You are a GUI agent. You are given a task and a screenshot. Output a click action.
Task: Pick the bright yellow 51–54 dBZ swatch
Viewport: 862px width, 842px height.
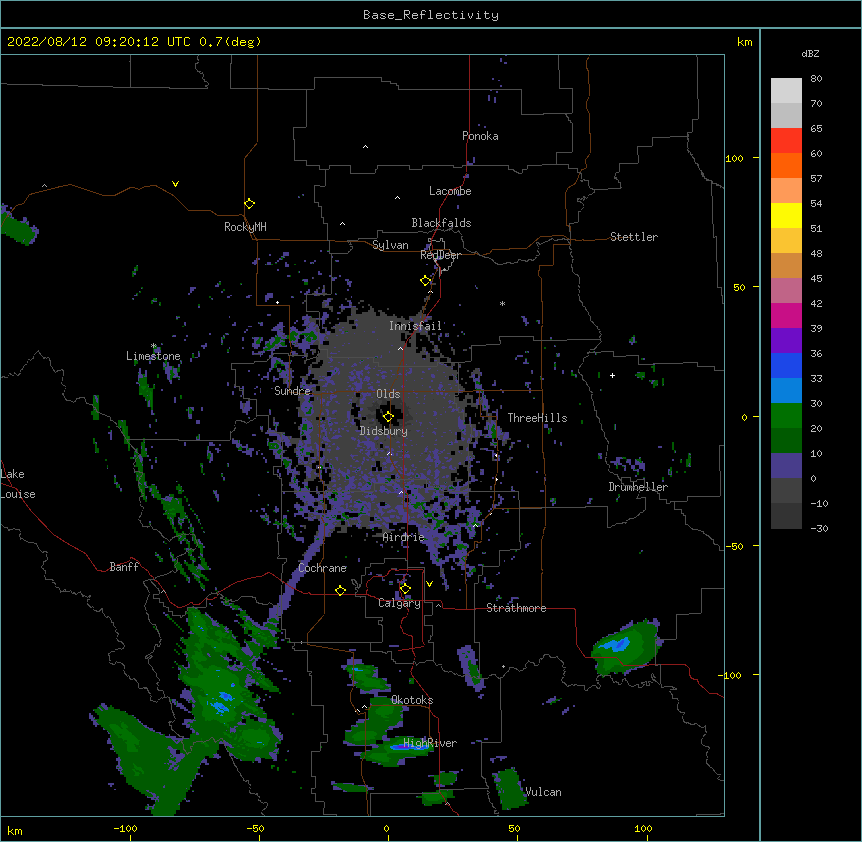click(786, 215)
